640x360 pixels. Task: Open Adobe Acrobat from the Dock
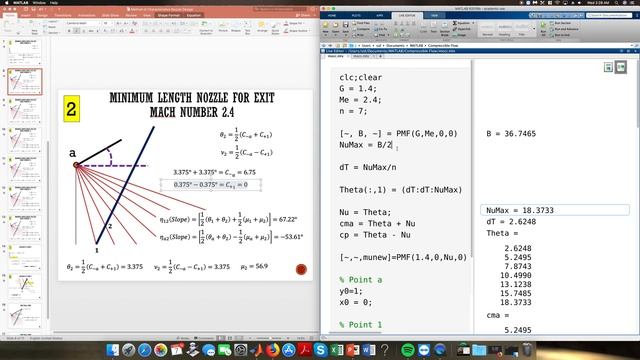304,350
